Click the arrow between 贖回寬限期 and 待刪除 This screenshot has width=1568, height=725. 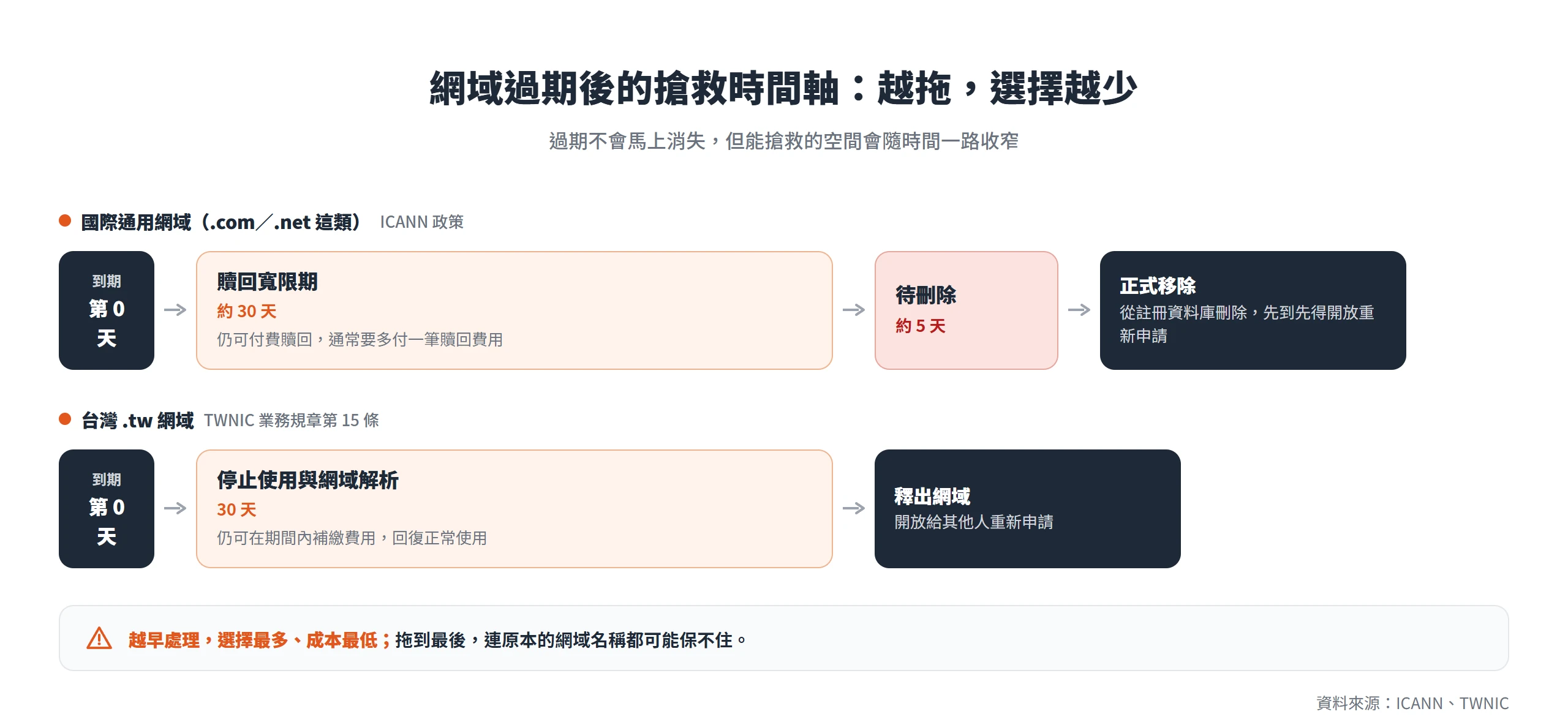coord(854,310)
